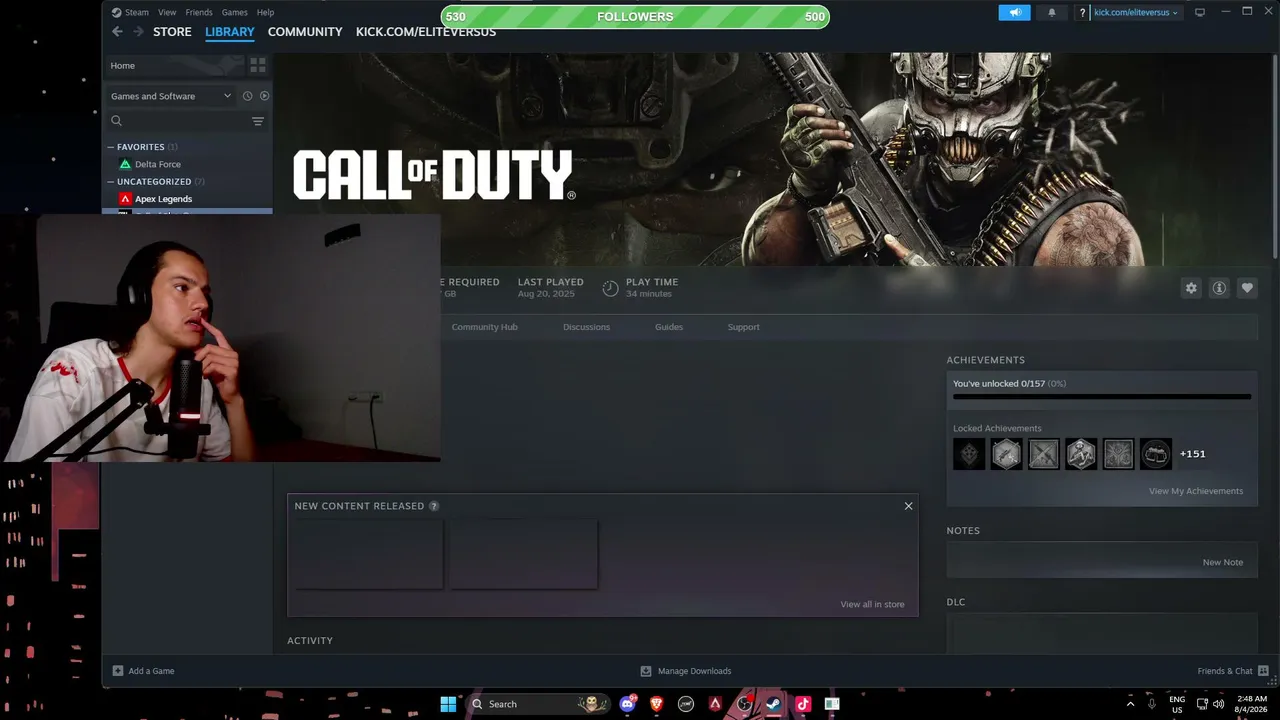Open Friends & Chat icon
The height and width of the screenshot is (720, 1280).
click(1263, 671)
